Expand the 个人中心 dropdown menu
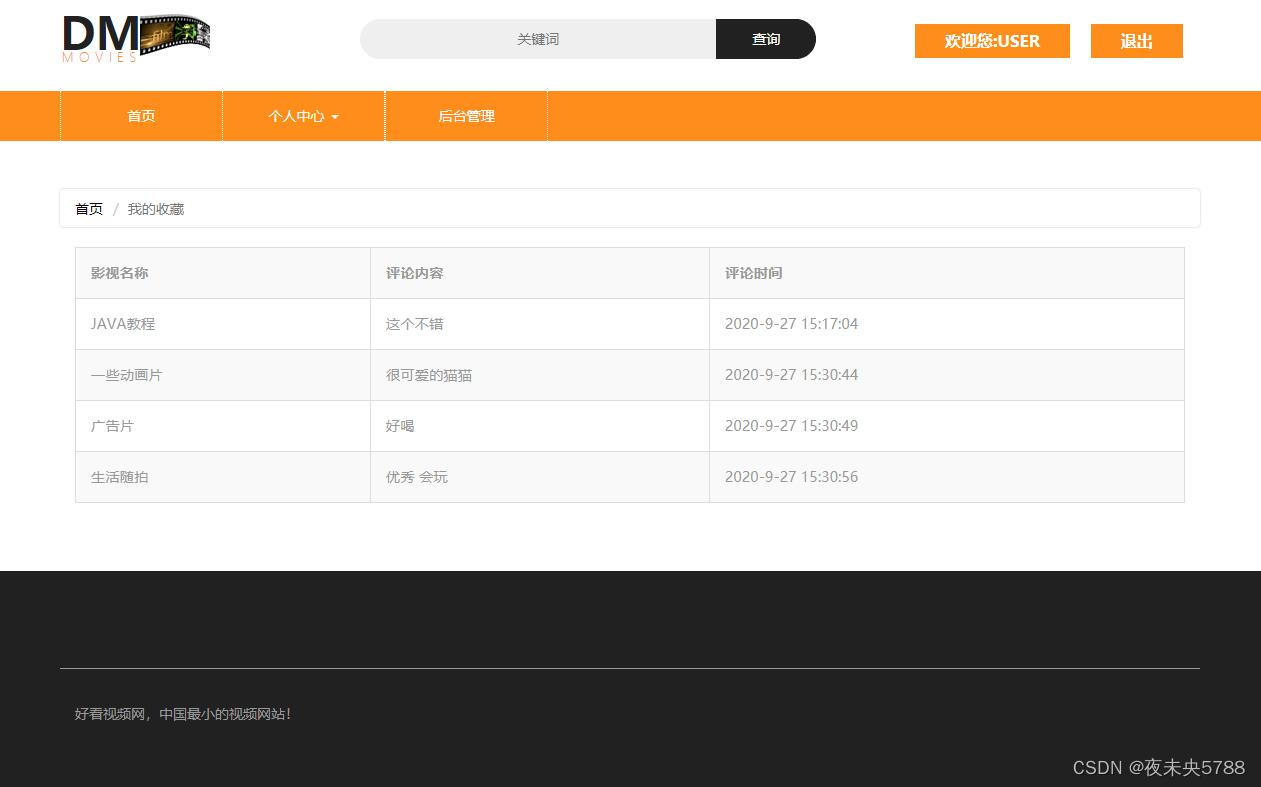Image resolution: width=1261 pixels, height=787 pixels. (303, 116)
